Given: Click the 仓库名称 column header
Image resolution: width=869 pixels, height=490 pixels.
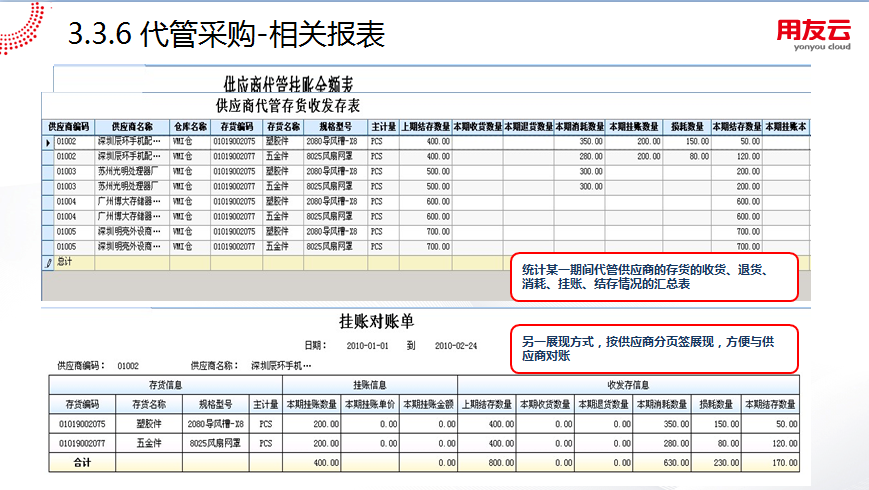Looking at the screenshot, I should tap(190, 127).
